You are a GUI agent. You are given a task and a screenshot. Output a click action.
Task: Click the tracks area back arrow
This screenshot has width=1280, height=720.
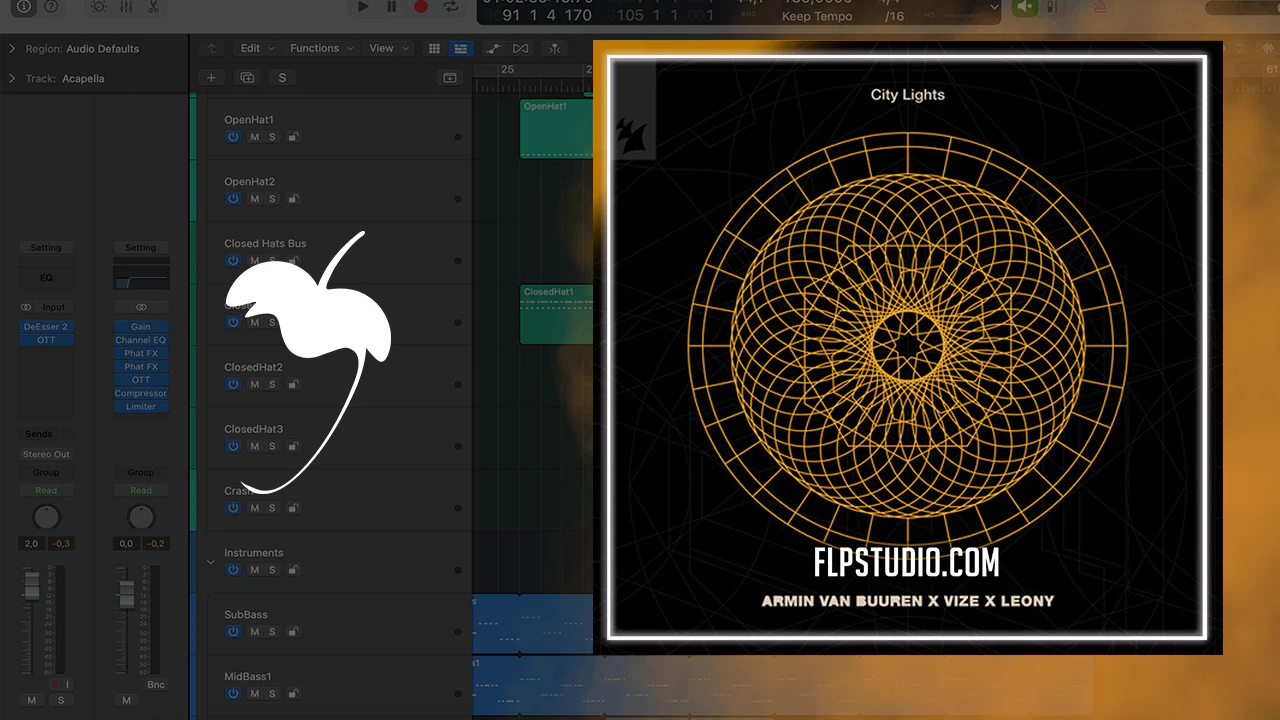[211, 48]
